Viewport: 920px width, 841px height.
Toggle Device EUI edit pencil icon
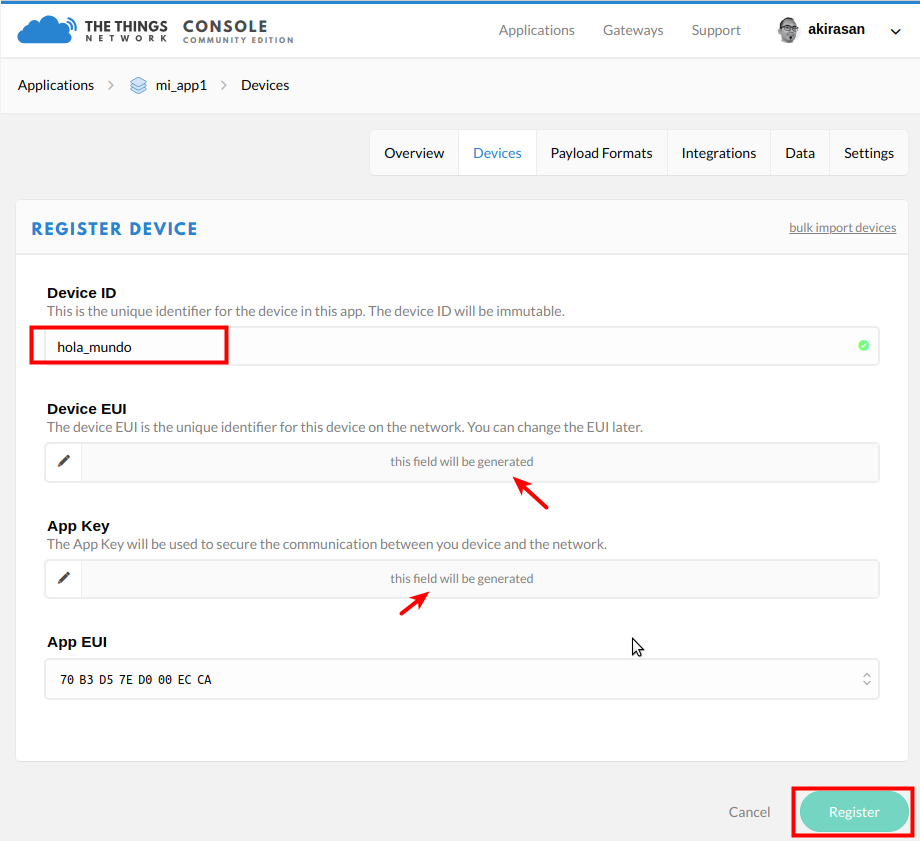point(63,462)
